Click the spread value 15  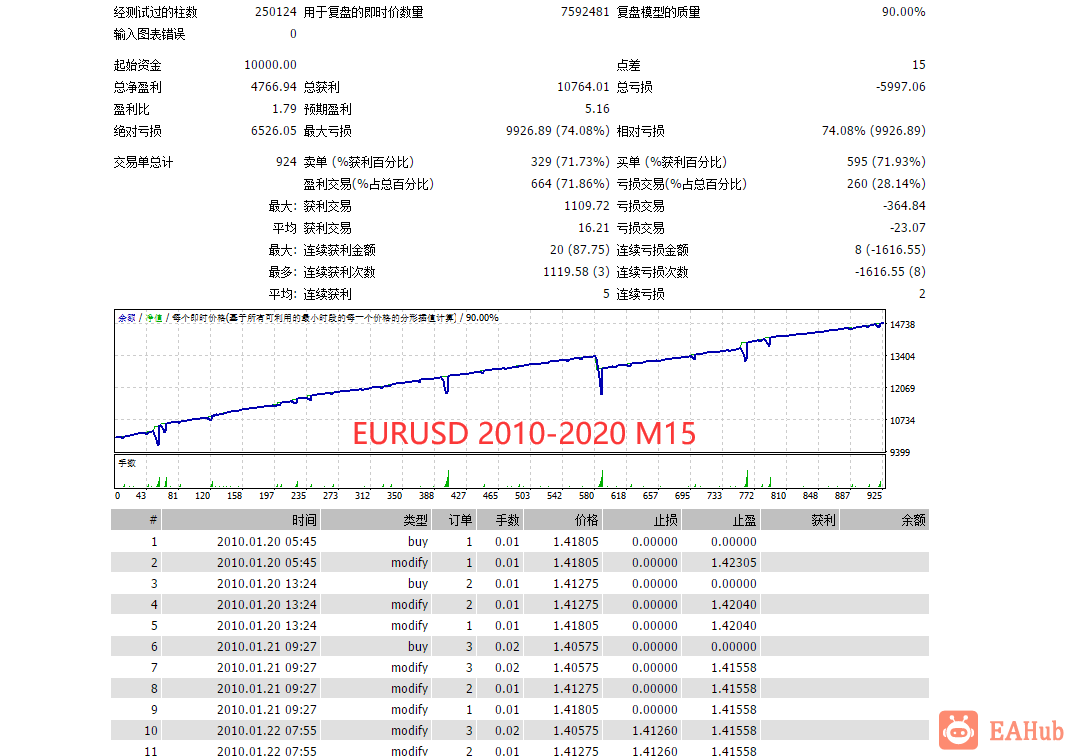[x=918, y=65]
